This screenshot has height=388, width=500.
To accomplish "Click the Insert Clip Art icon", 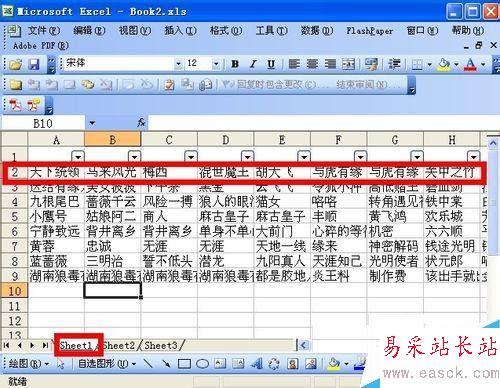I will tap(293, 363).
